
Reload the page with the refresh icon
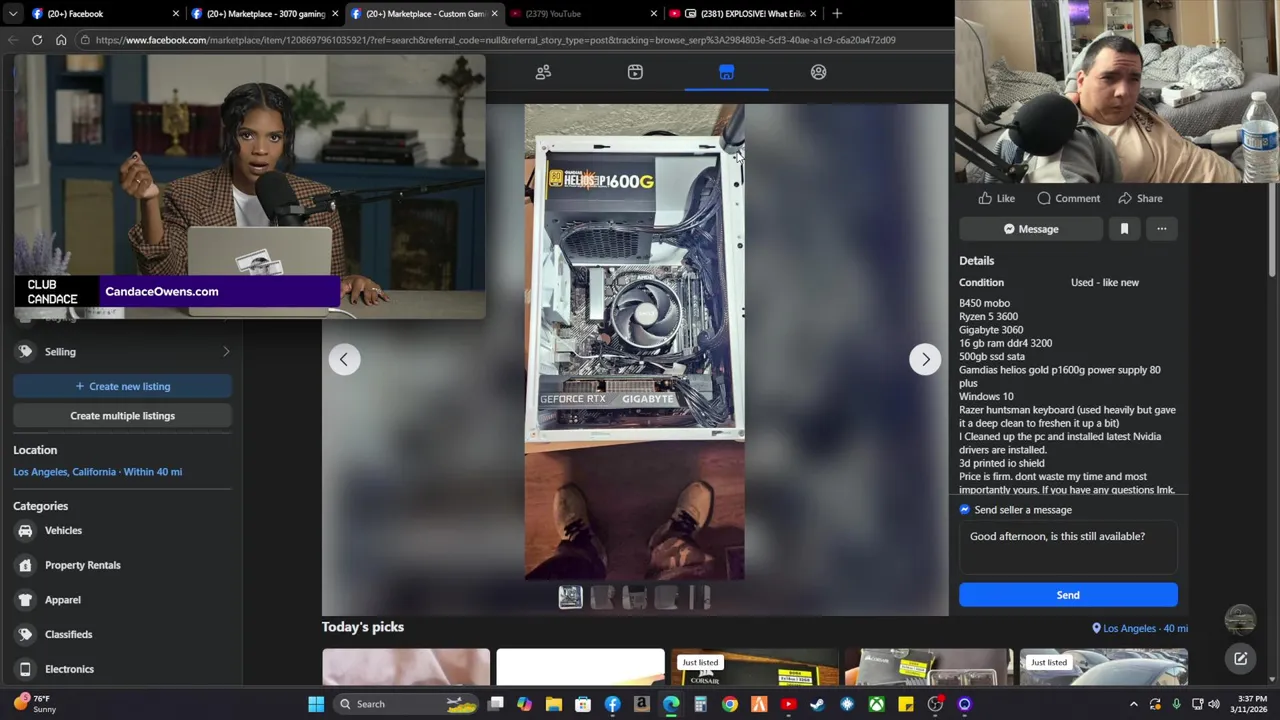pyautogui.click(x=37, y=40)
